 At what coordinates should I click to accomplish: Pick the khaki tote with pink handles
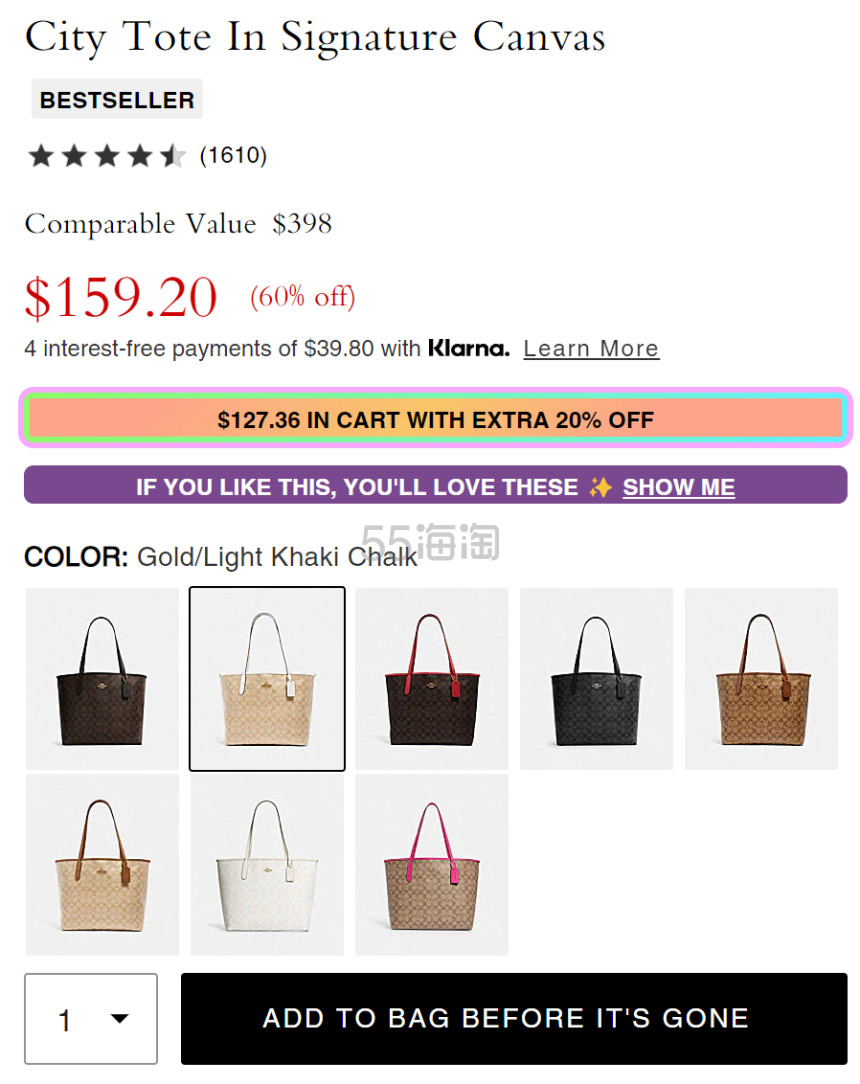(431, 865)
